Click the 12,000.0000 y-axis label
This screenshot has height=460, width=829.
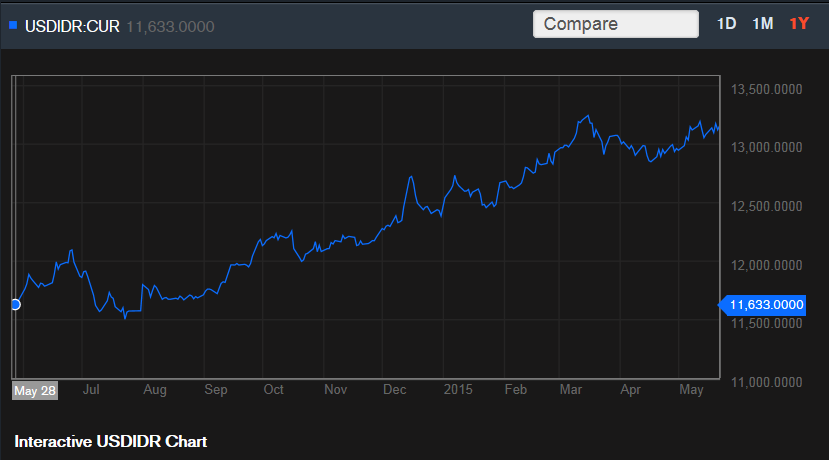click(x=766, y=265)
